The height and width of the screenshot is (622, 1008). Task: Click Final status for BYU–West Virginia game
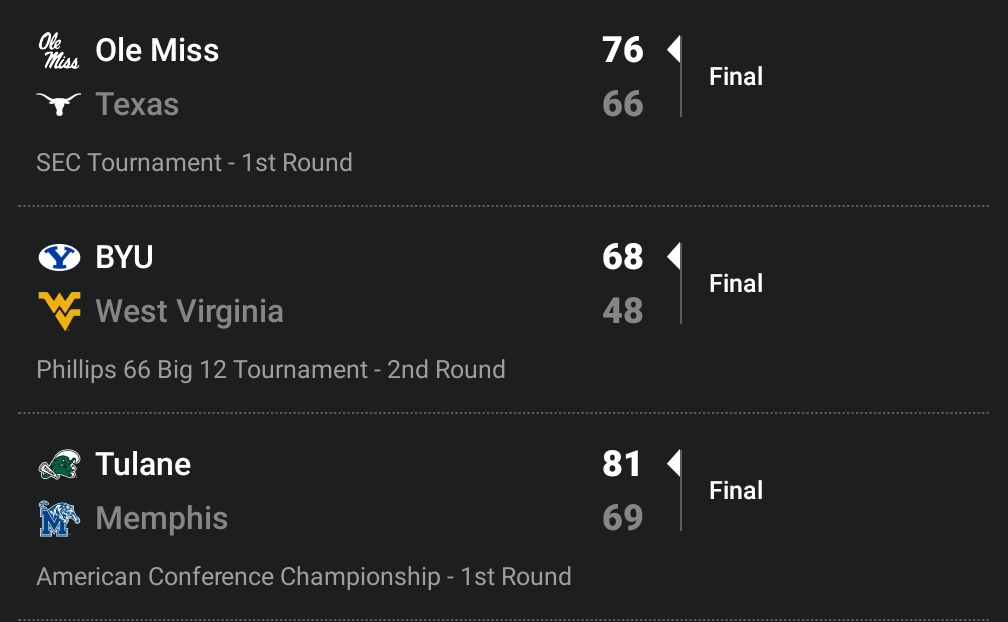pos(736,284)
